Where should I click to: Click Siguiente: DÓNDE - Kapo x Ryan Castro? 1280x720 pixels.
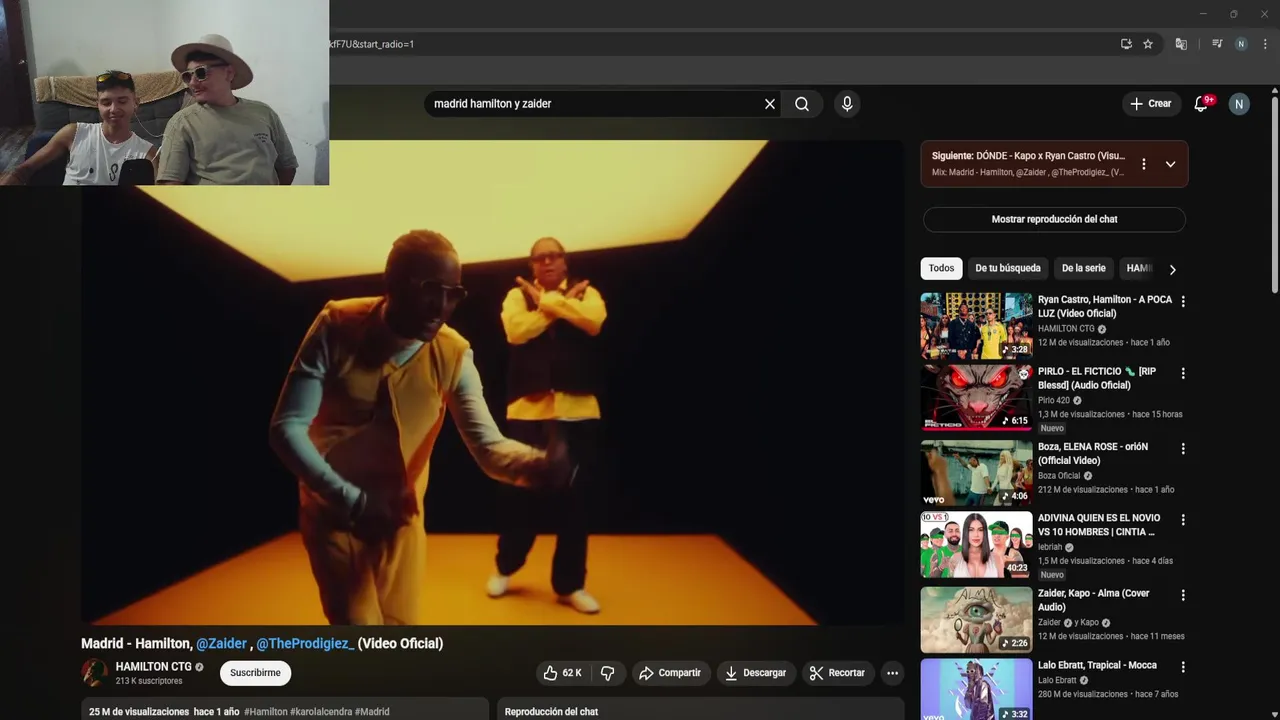click(x=1028, y=156)
